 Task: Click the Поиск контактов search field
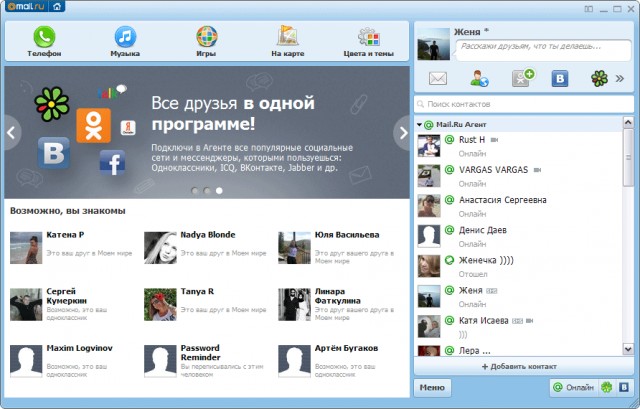click(x=520, y=104)
